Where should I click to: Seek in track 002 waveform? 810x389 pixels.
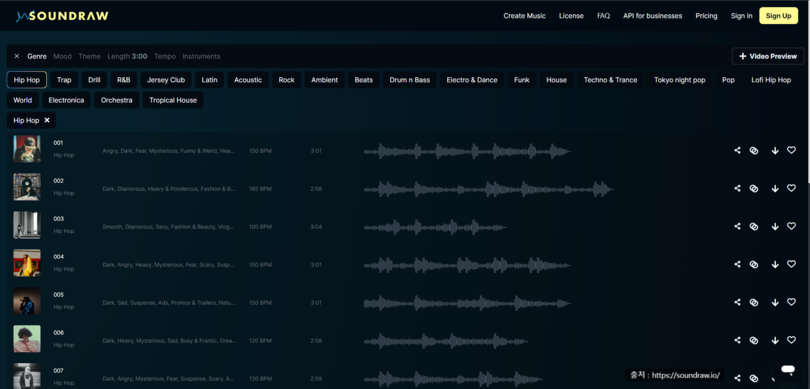point(489,189)
